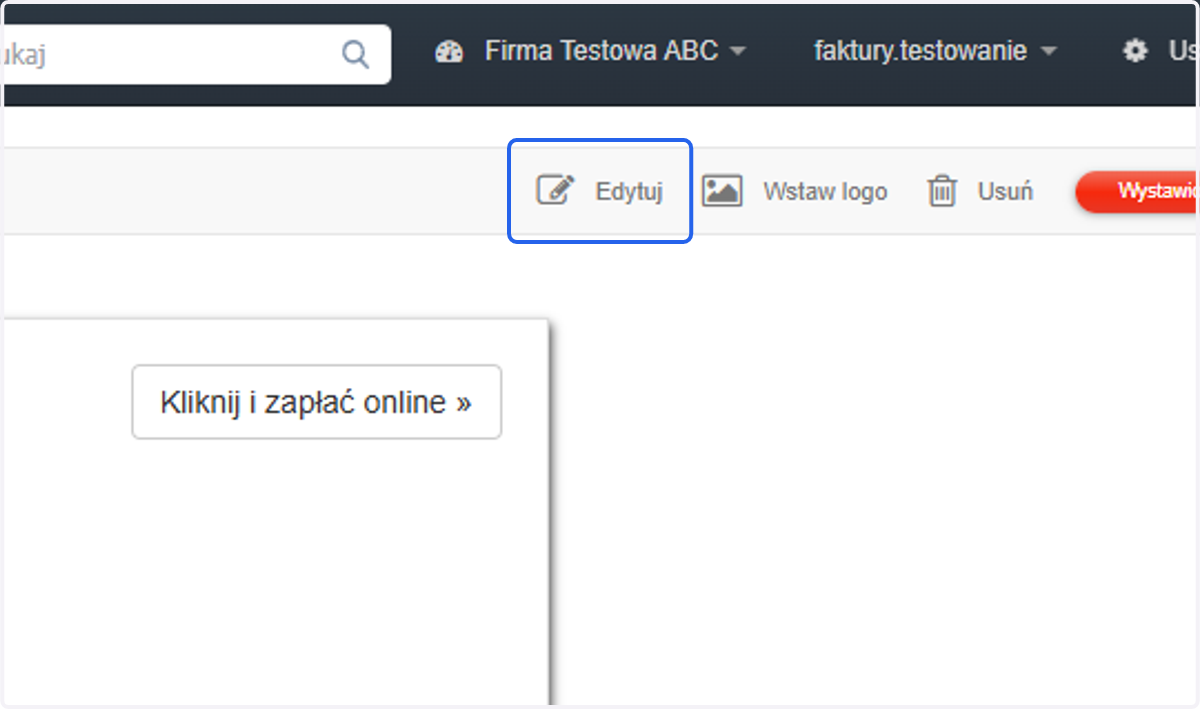This screenshot has width=1200, height=709.
Task: Click the Edytuj pencil icon
Action: click(556, 190)
